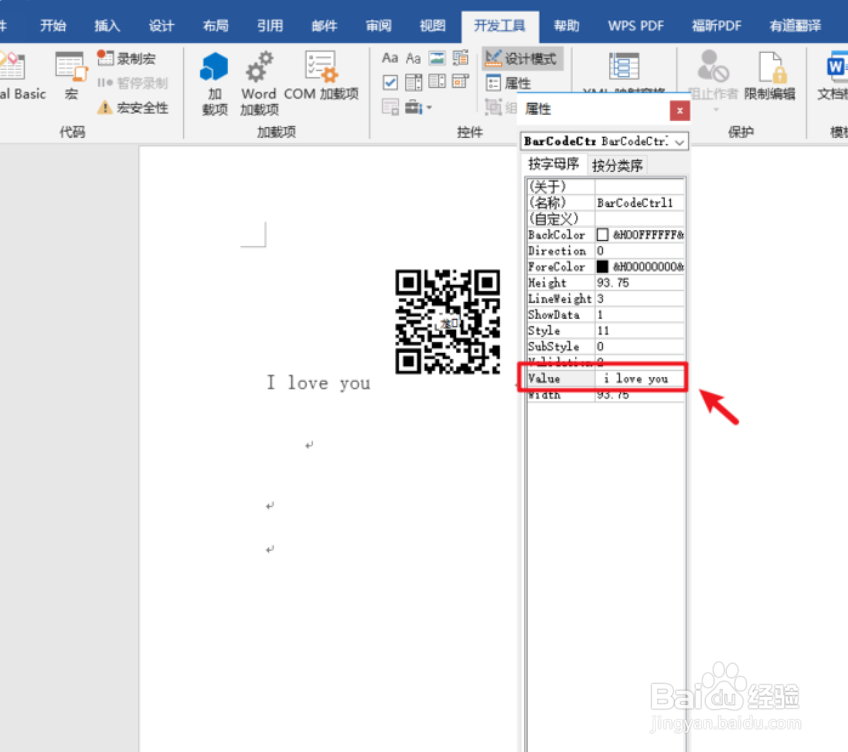Screen dimensions: 848x752
Task: Select 按字母序 alphabetical tab
Action: coord(553,164)
